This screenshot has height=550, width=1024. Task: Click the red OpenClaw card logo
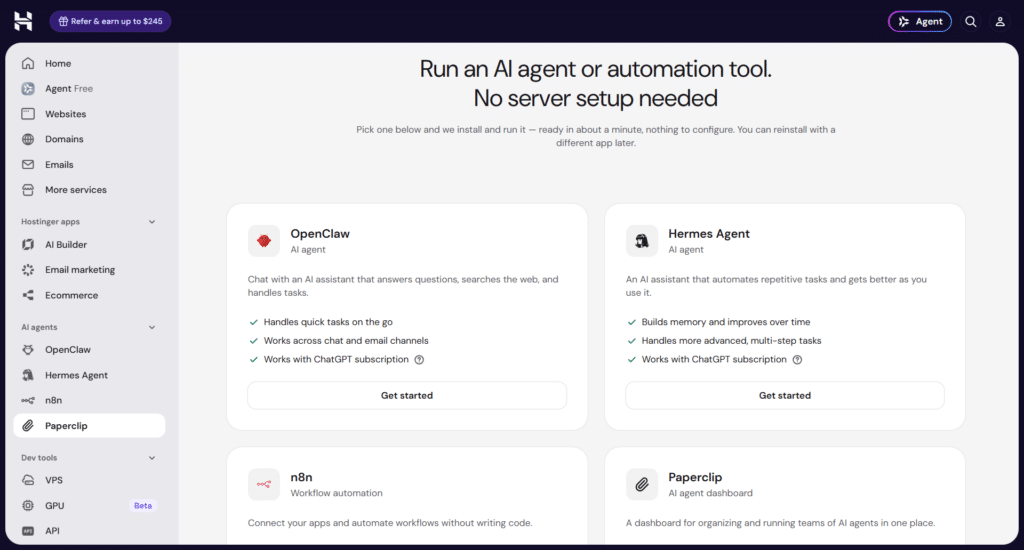click(264, 241)
